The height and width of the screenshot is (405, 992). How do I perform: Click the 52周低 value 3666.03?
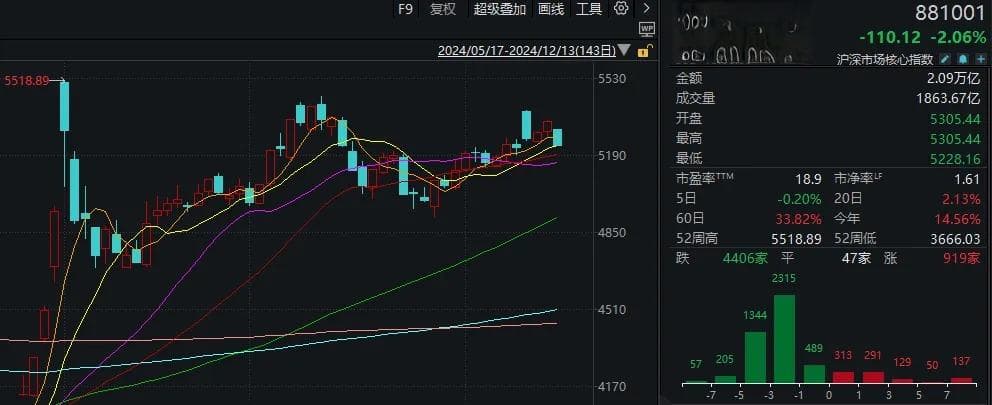click(x=955, y=239)
